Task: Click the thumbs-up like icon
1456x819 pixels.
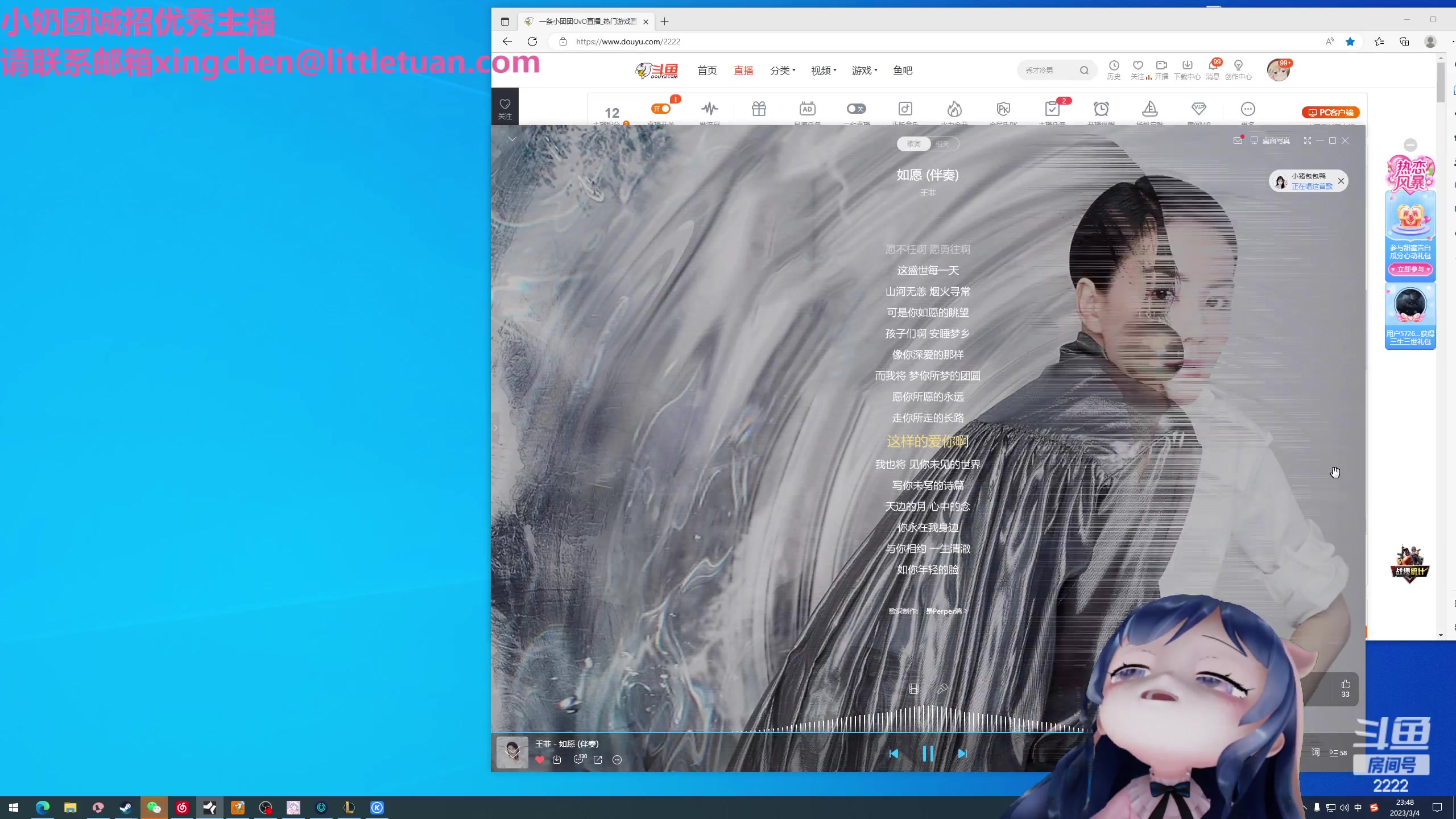Action: coord(1345,685)
